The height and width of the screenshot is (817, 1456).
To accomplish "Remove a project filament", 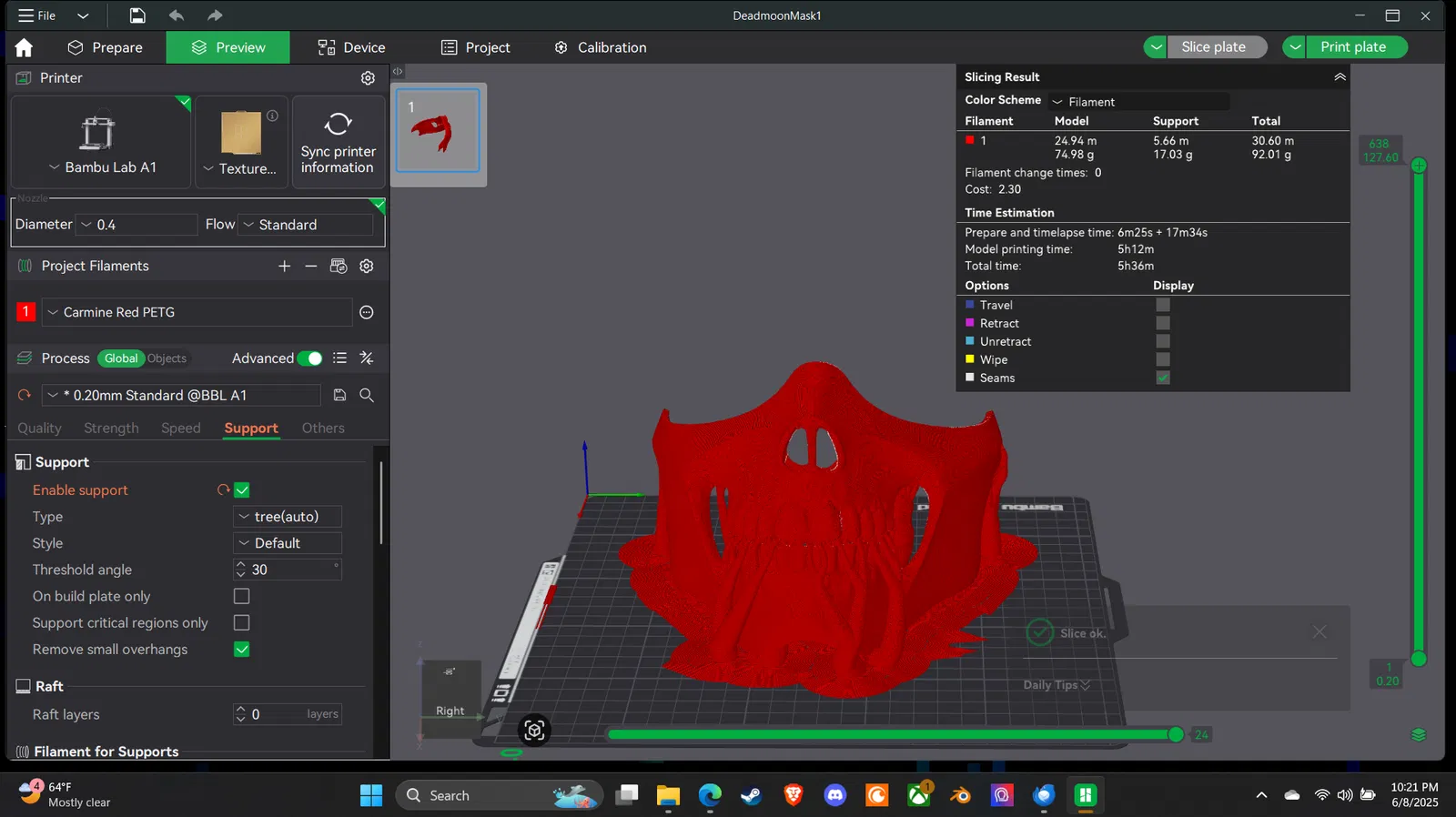I will point(310,266).
